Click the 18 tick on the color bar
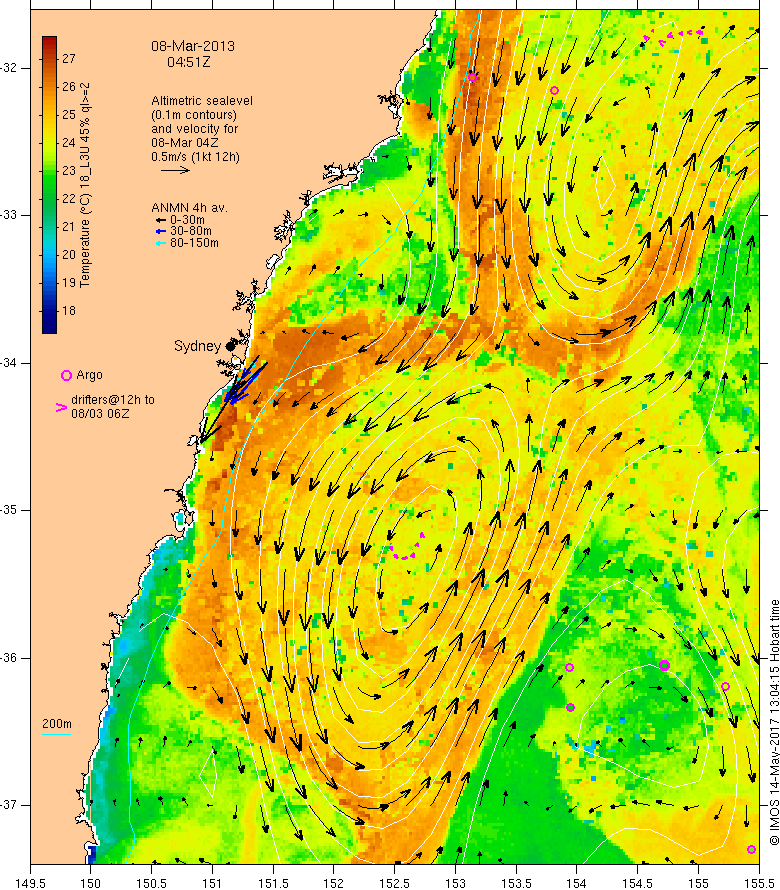The image size is (780, 890). [69, 310]
